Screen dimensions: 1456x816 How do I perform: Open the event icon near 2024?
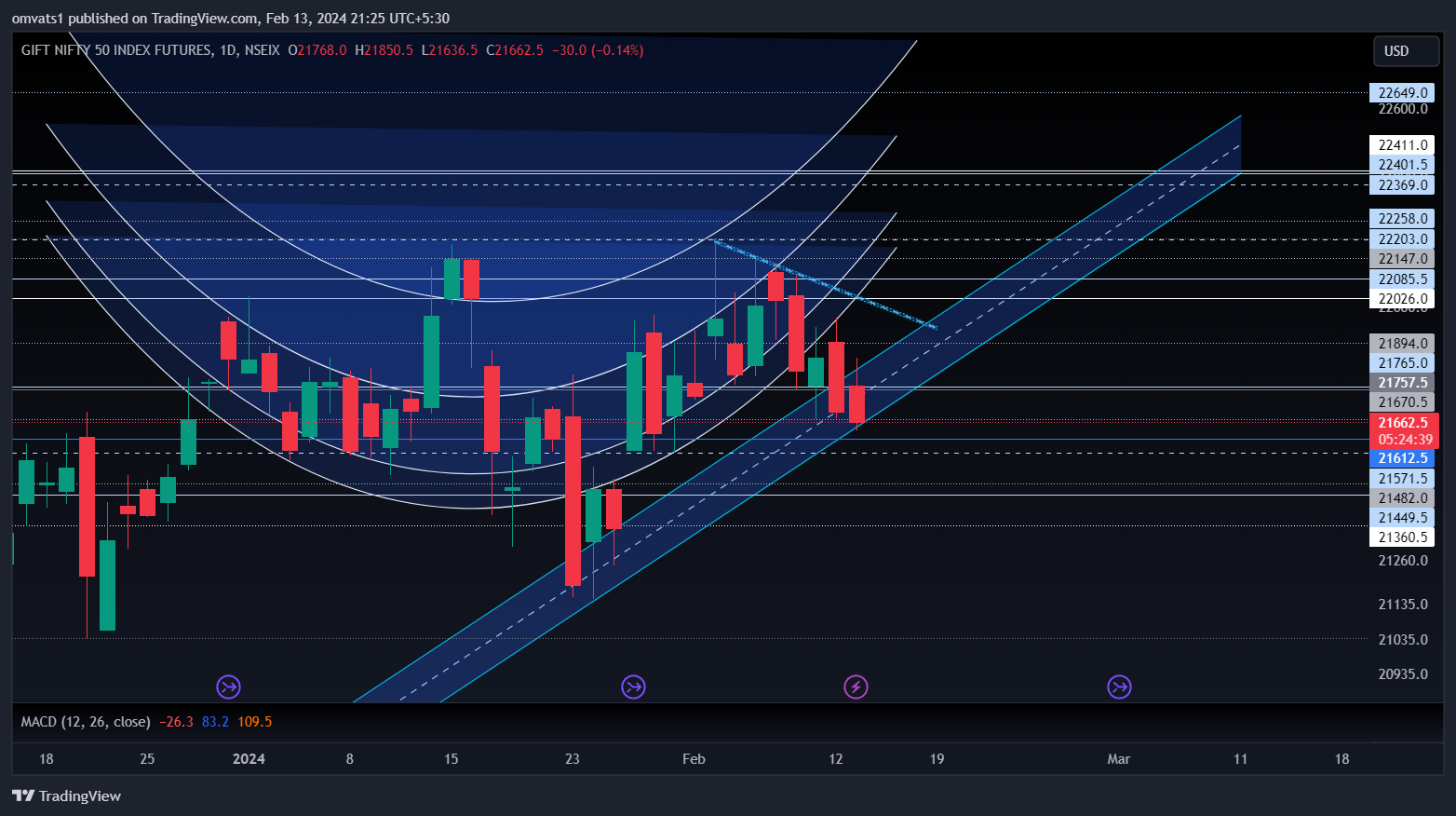[229, 687]
